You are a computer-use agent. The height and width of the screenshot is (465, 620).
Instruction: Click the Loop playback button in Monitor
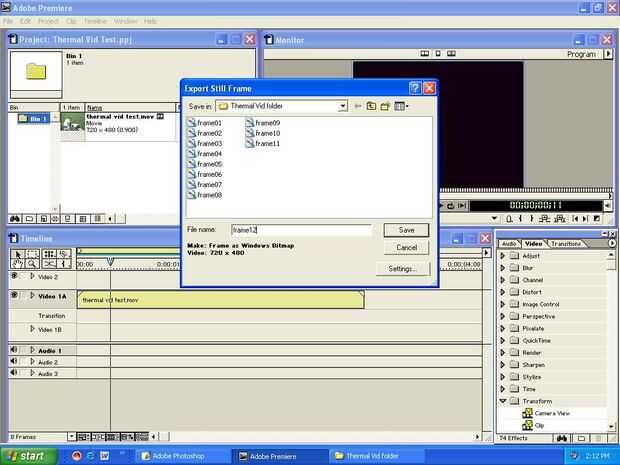point(451,206)
